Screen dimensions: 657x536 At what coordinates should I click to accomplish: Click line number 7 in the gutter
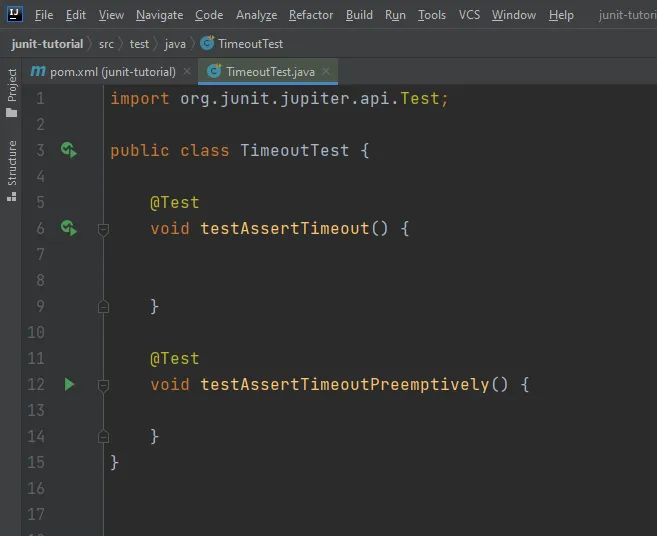click(40, 254)
